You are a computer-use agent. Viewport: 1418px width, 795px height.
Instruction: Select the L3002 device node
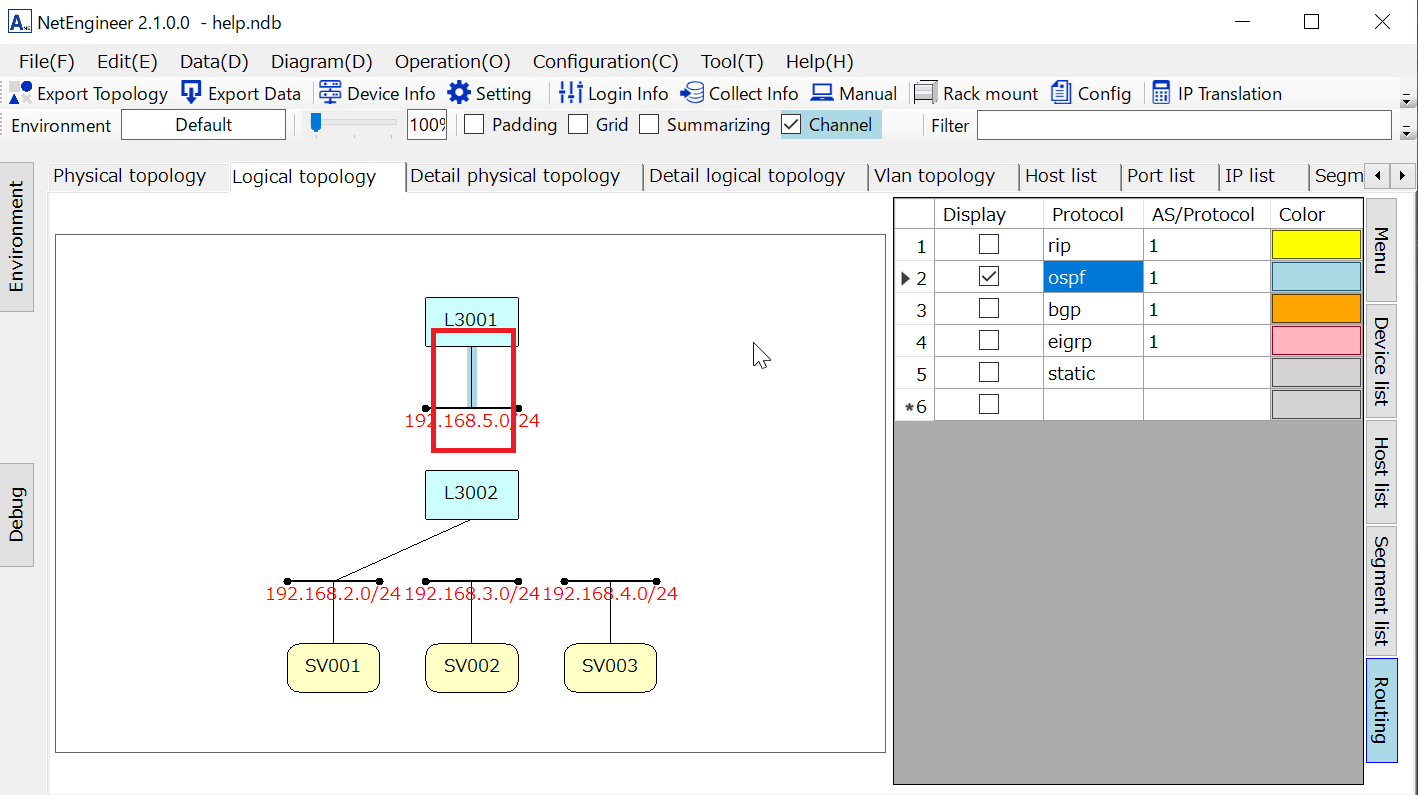[471, 494]
